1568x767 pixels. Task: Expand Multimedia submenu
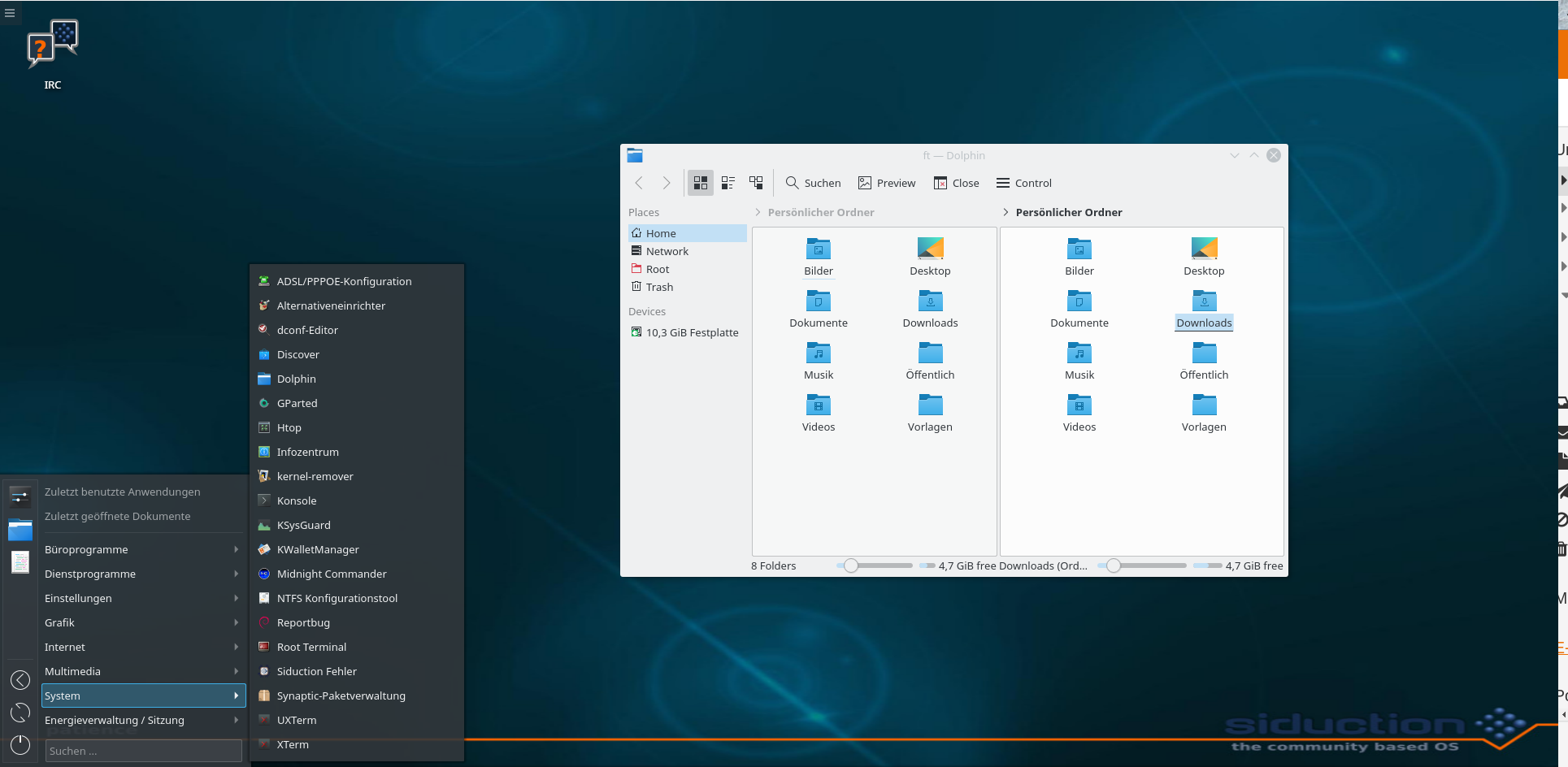click(x=143, y=671)
